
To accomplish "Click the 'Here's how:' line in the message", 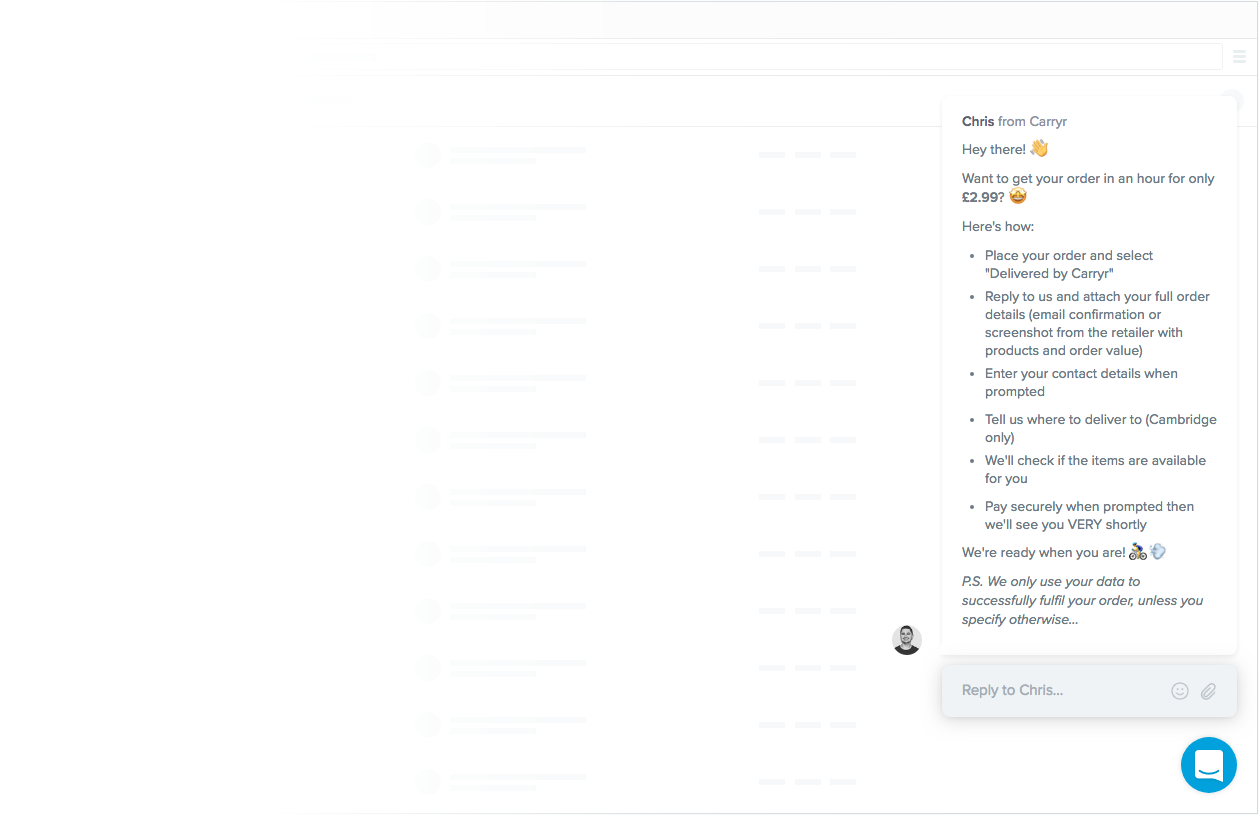I will coord(998,226).
